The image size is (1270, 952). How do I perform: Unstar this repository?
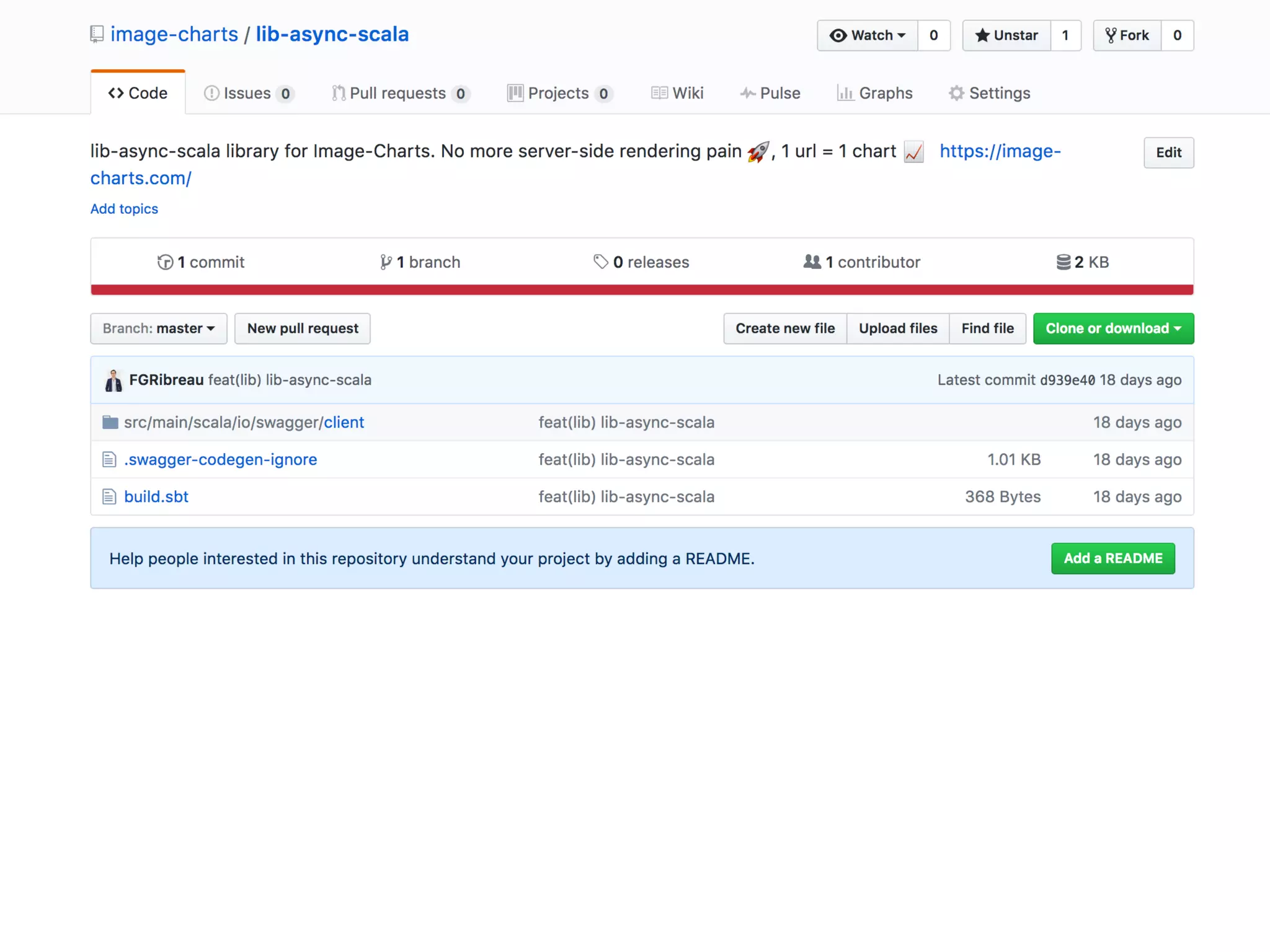[1006, 35]
